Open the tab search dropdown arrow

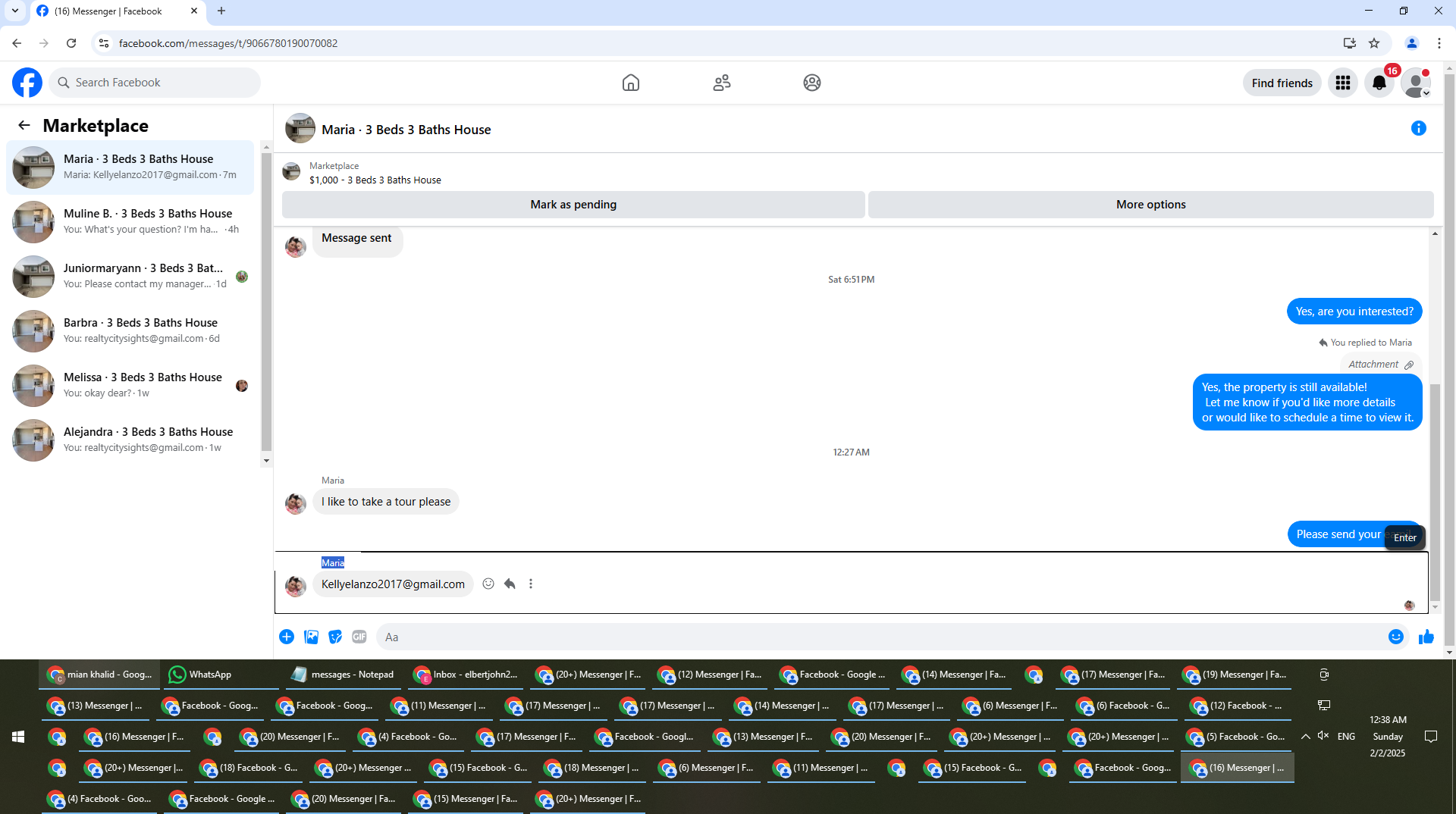coord(14,11)
